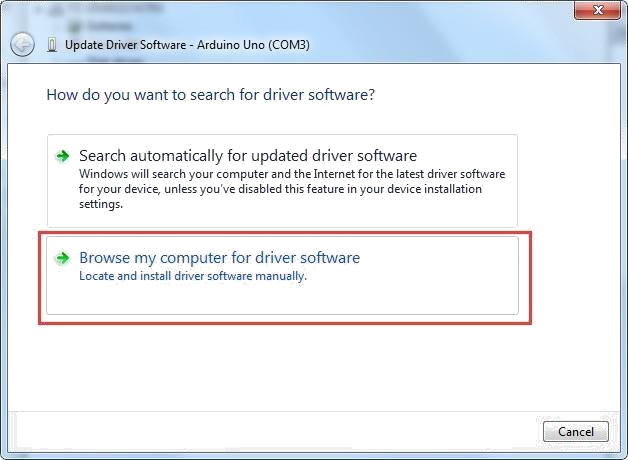Click the back arrow button in dialog header
The width and height of the screenshot is (628, 460).
point(22,44)
